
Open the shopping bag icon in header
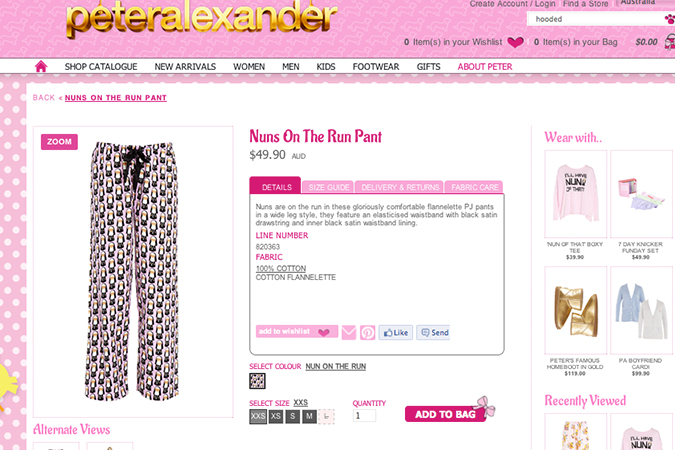670,42
